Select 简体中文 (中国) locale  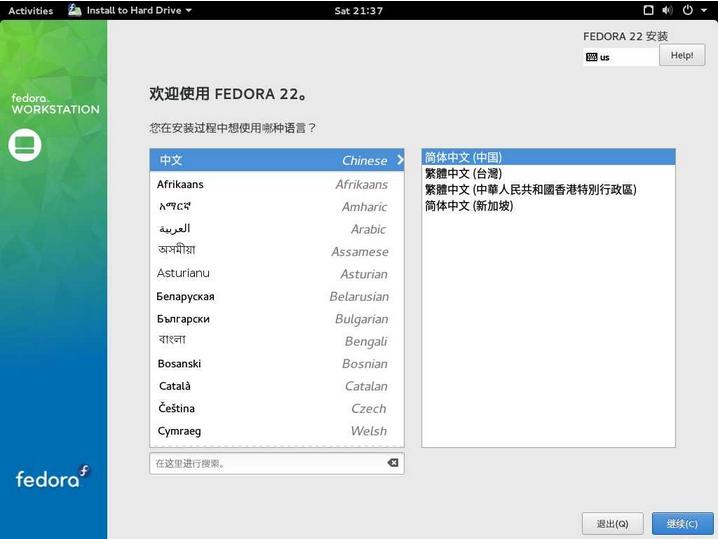pos(548,157)
